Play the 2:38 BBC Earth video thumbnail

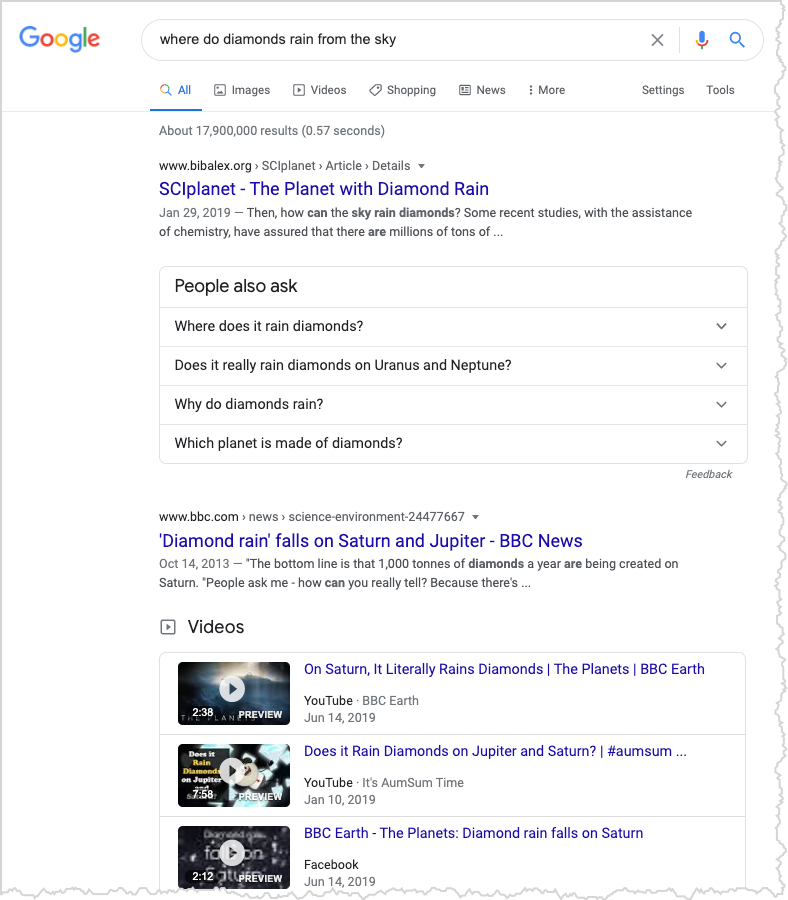click(234, 693)
